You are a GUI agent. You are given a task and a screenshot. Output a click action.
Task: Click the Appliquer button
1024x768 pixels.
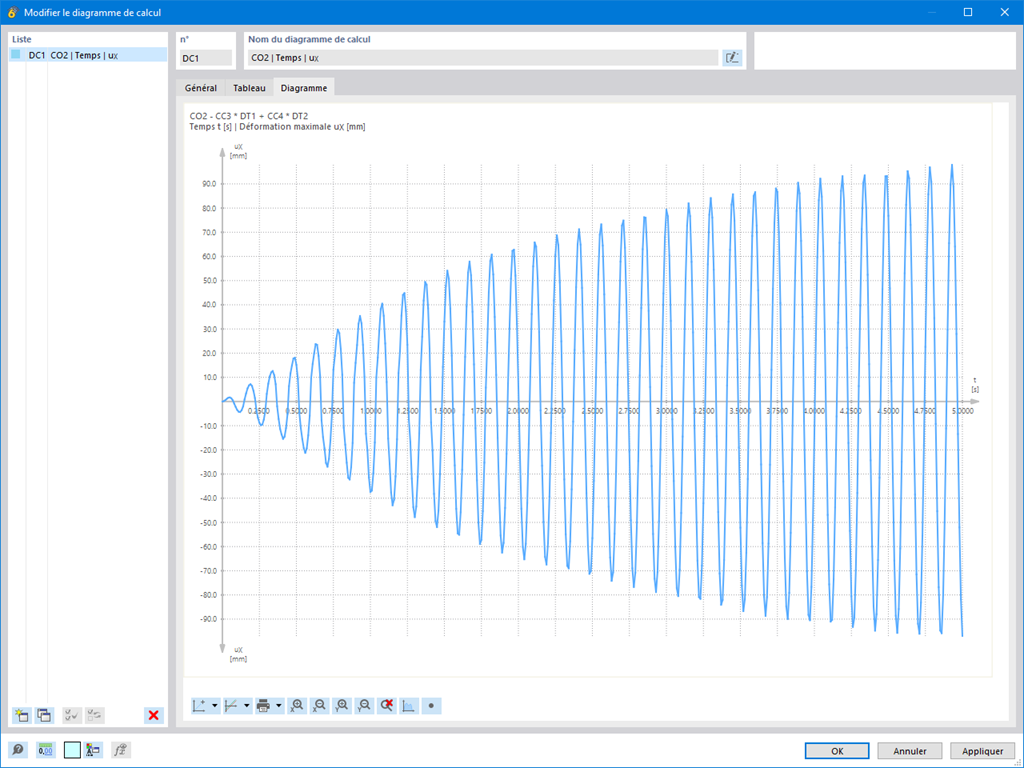point(982,751)
